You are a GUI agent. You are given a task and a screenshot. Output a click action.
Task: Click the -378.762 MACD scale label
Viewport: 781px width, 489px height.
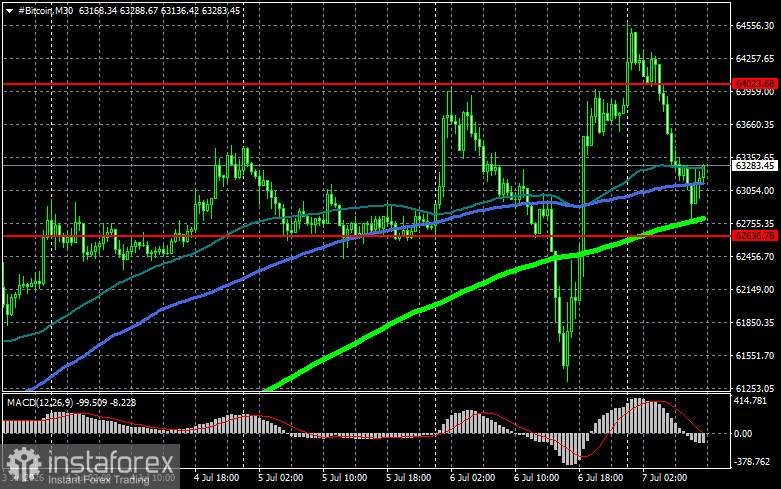[752, 462]
